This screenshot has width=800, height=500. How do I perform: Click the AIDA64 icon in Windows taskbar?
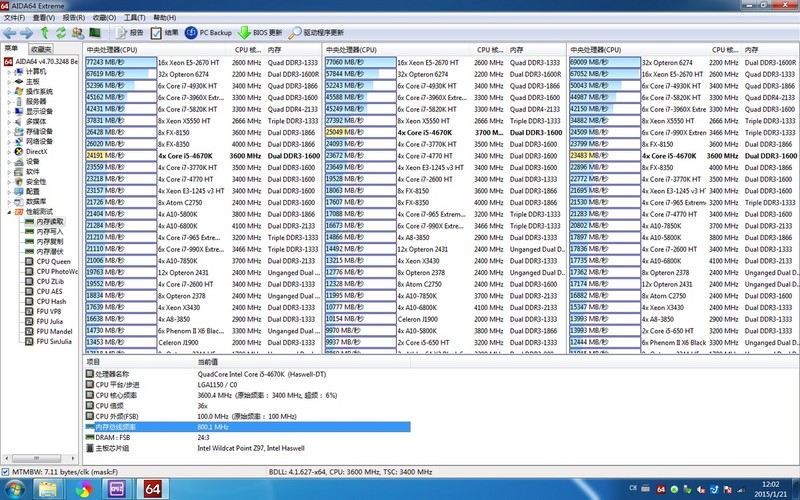point(154,489)
